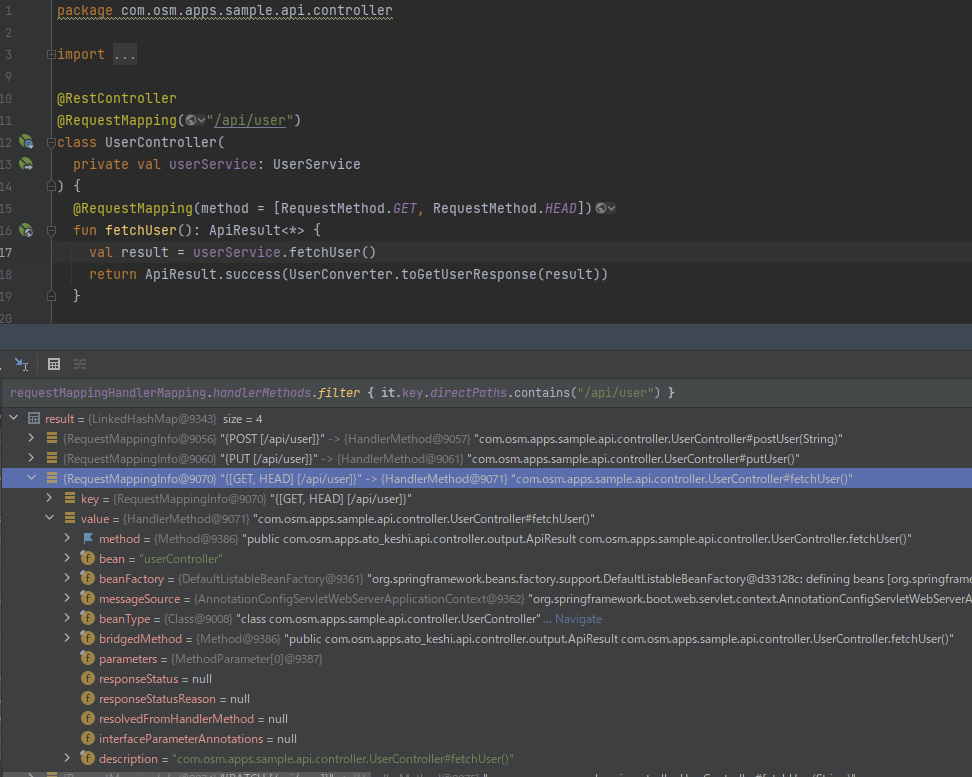Click the field icon next to parameters entry

coord(87,658)
